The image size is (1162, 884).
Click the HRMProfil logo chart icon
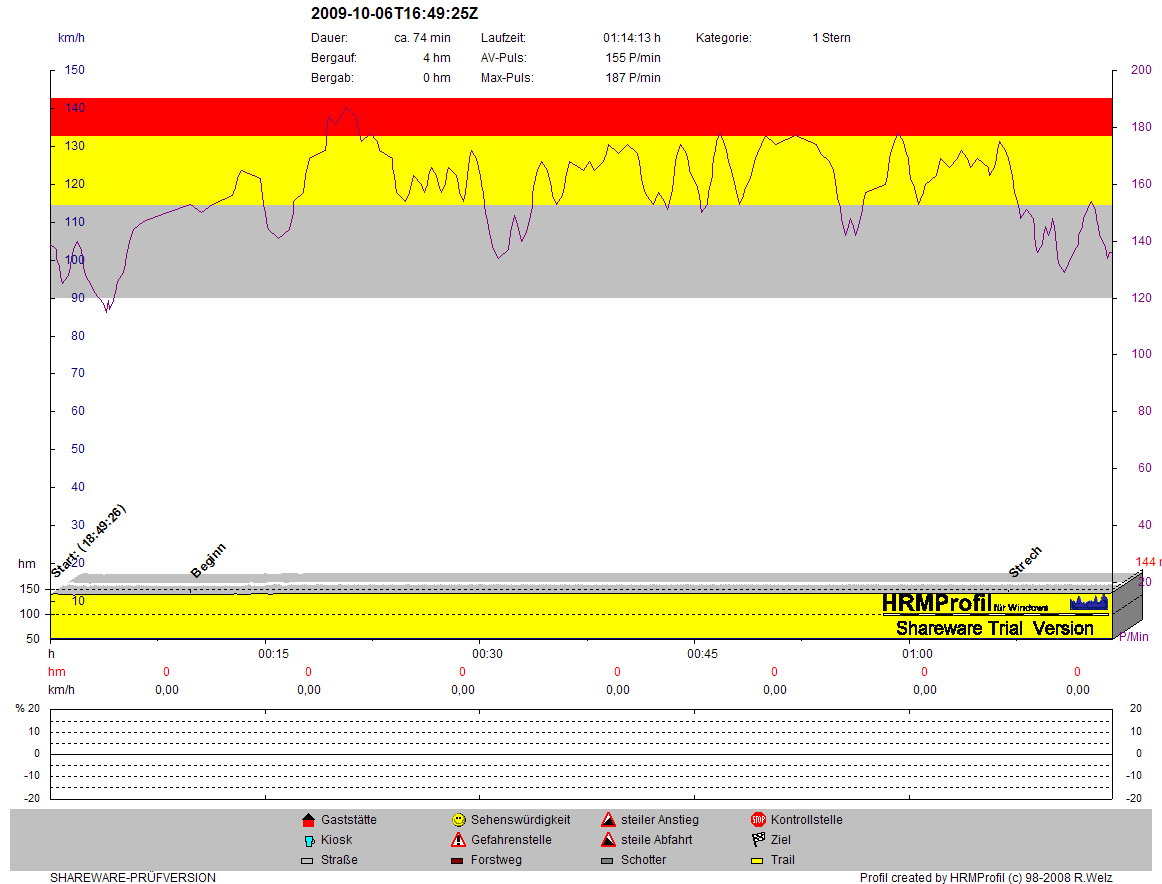[1089, 602]
